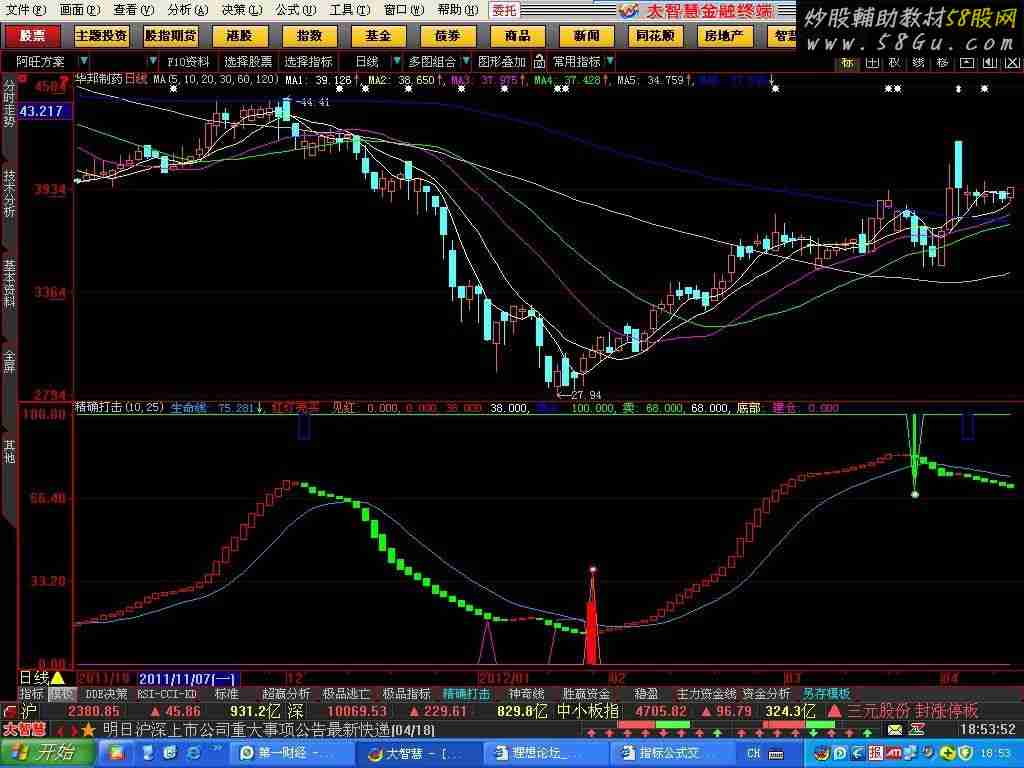This screenshot has width=1024, height=768.
Task: Open the 决策(L) menu
Action: (242, 10)
